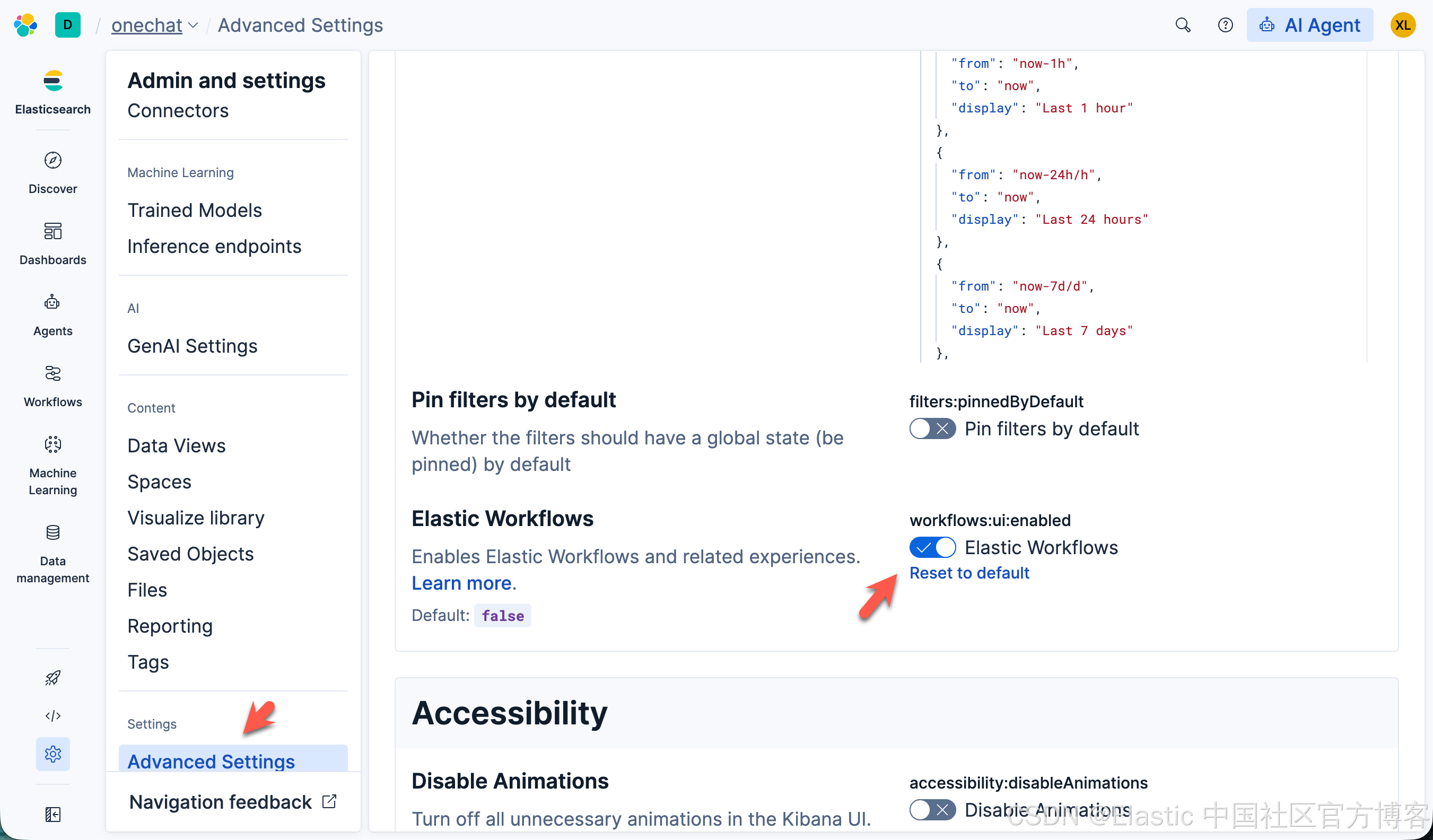Disable the Elastic Workflows toggle
Image resolution: width=1433 pixels, height=840 pixels.
(932, 547)
